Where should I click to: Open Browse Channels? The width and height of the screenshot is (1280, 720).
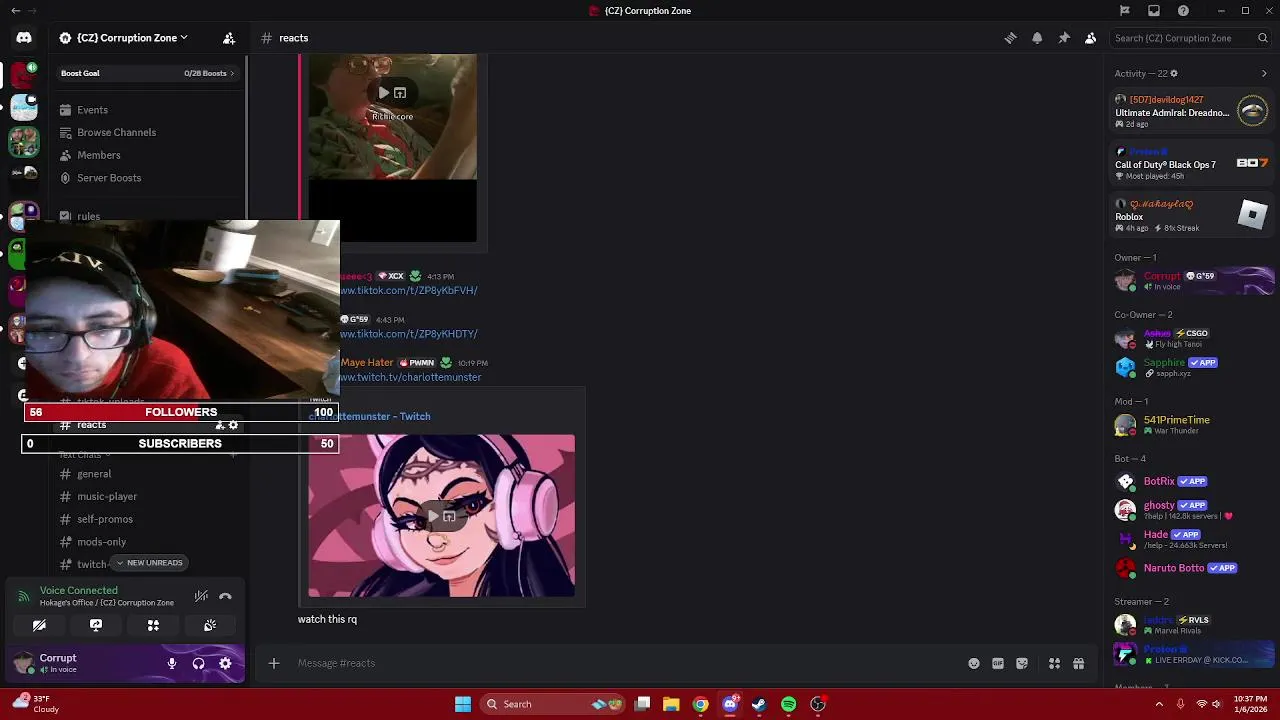tap(116, 132)
